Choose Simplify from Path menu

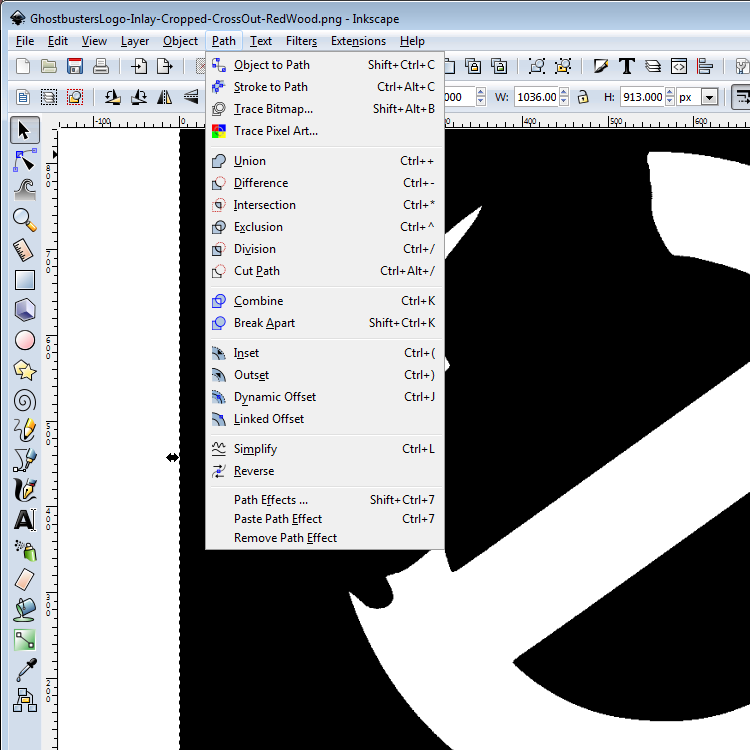(324, 449)
